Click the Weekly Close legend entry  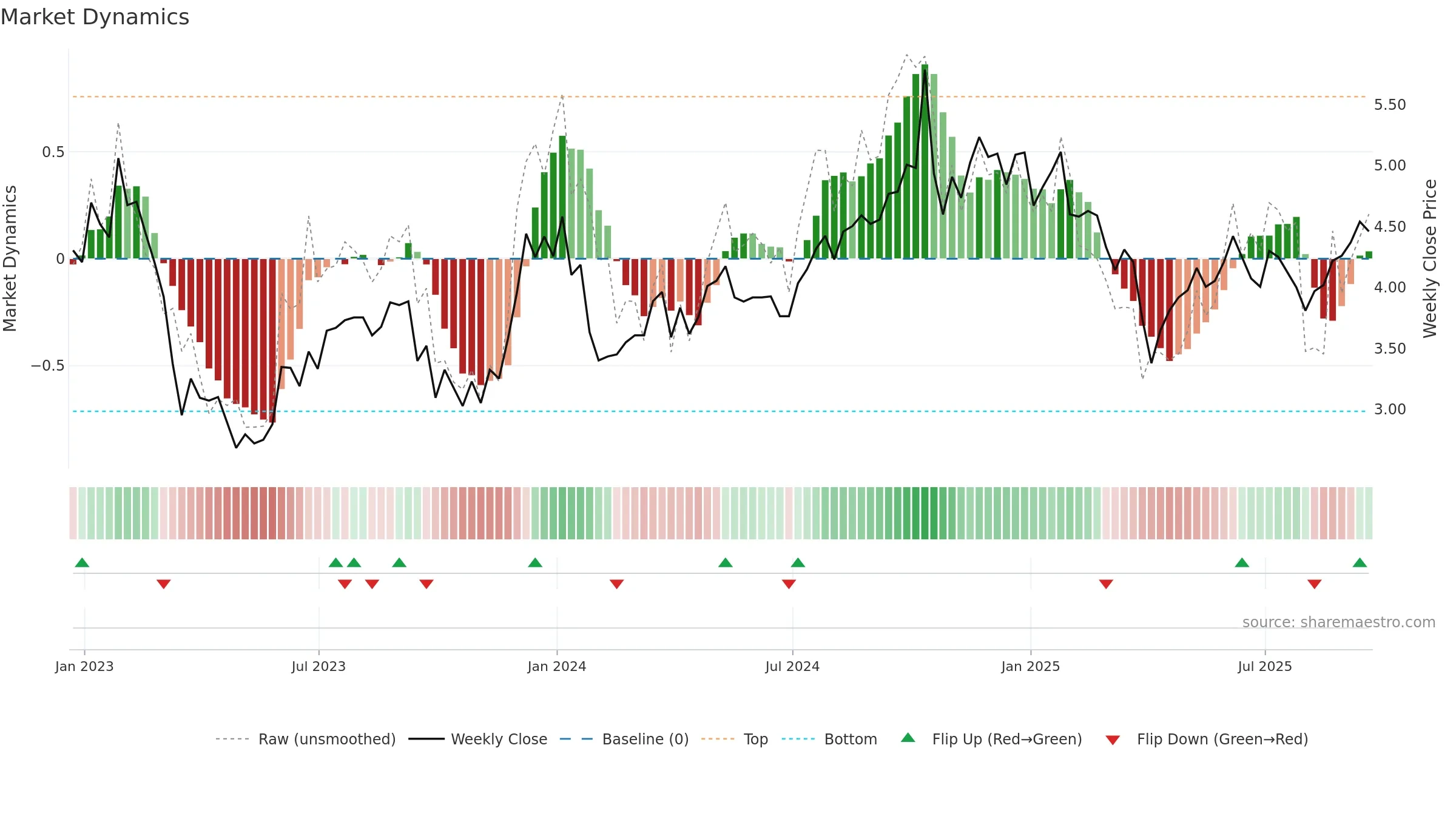point(478,739)
